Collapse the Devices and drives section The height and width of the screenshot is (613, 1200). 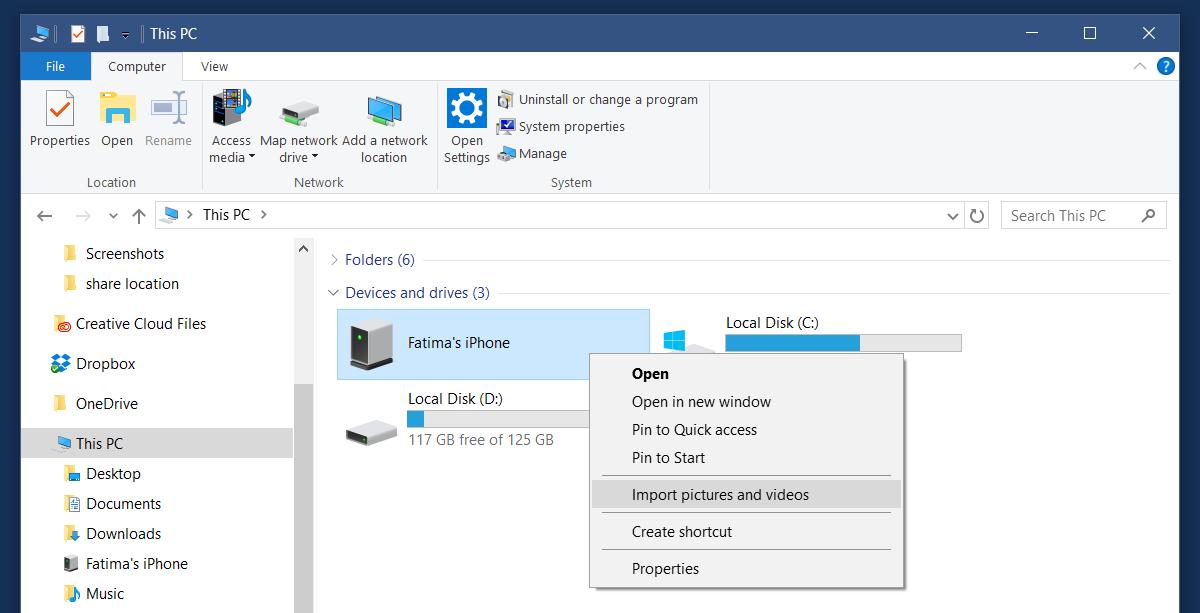[x=334, y=293]
